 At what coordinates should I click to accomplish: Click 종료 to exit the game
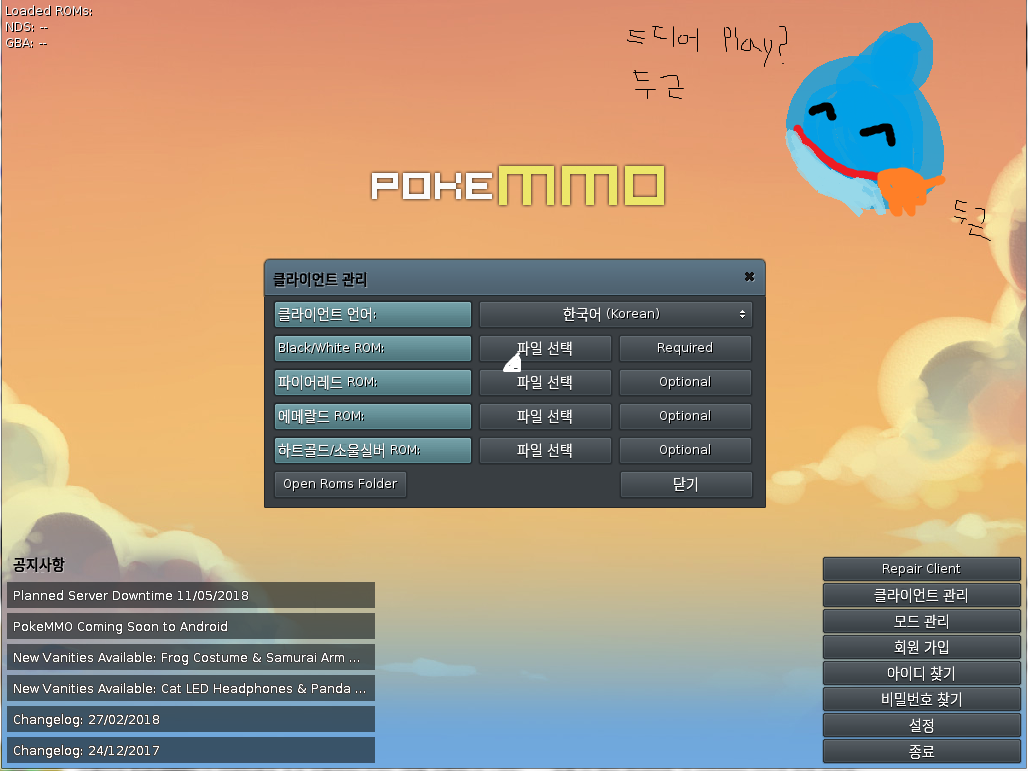921,751
